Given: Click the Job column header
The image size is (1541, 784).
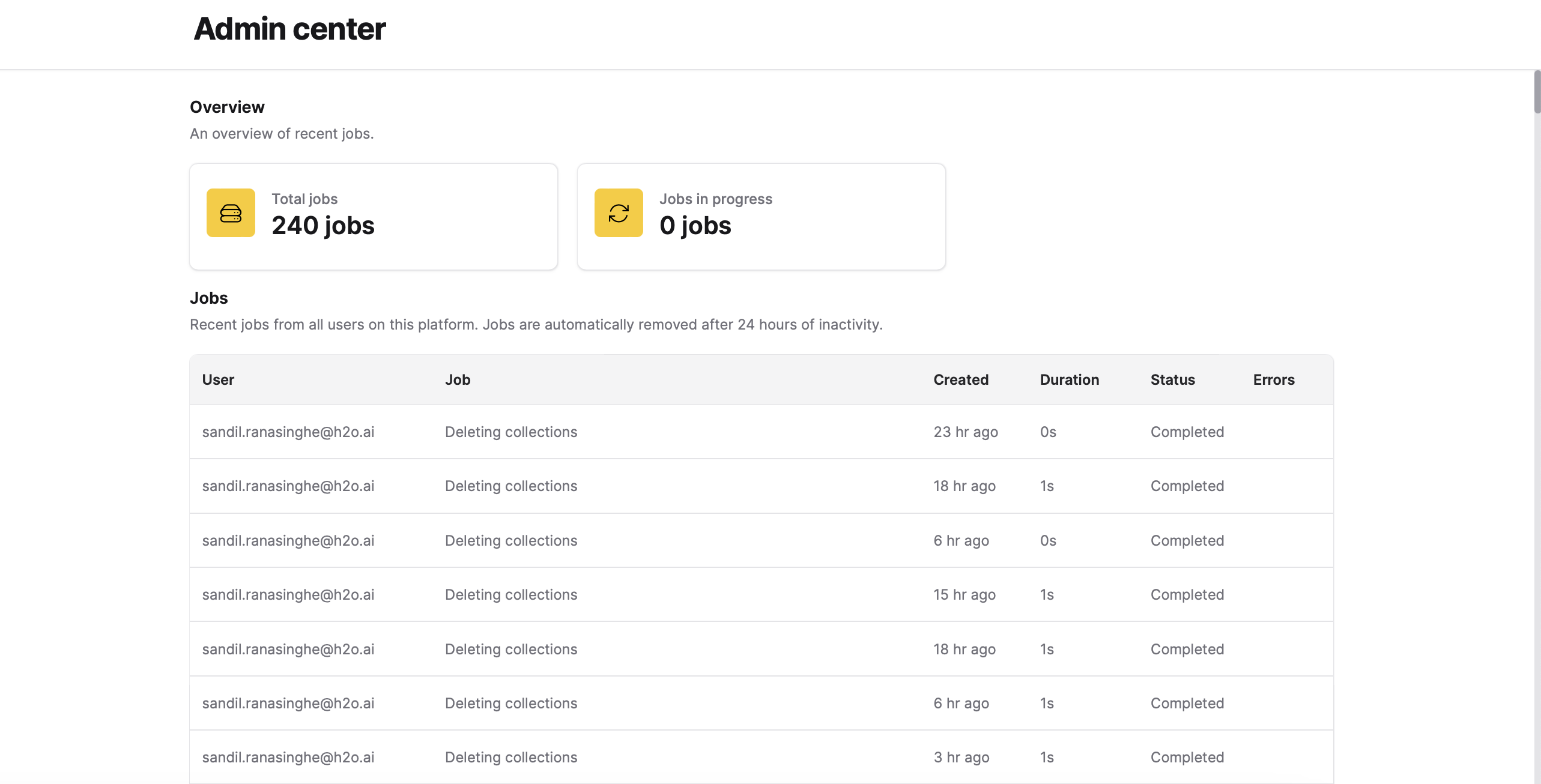Looking at the screenshot, I should tap(458, 380).
